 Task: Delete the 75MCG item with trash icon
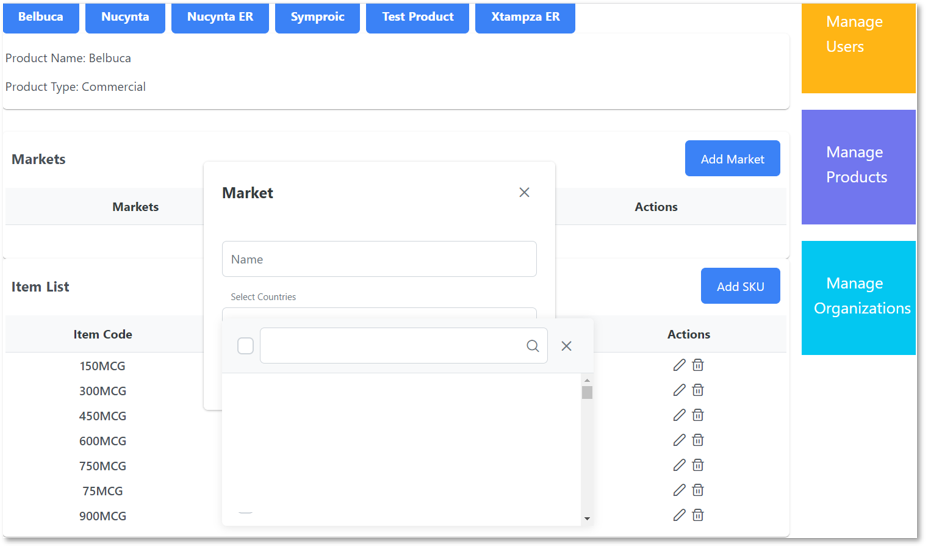point(698,490)
